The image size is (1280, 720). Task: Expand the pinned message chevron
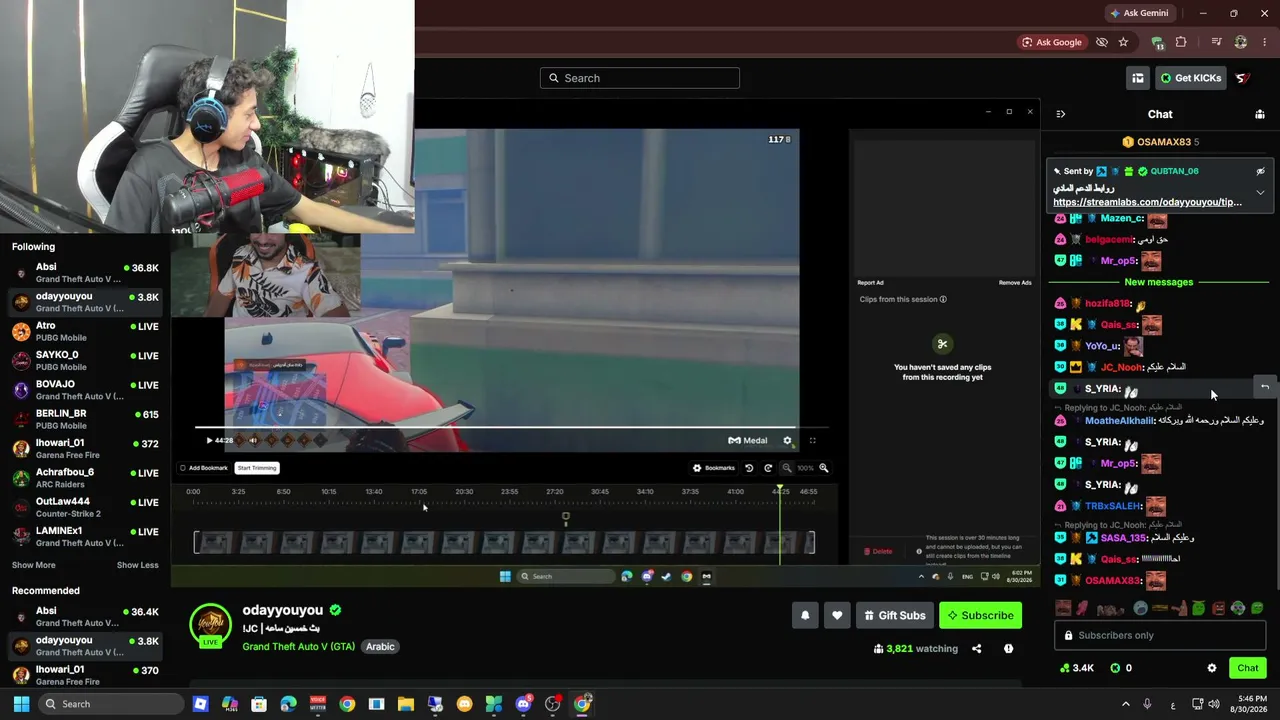pyautogui.click(x=1260, y=192)
